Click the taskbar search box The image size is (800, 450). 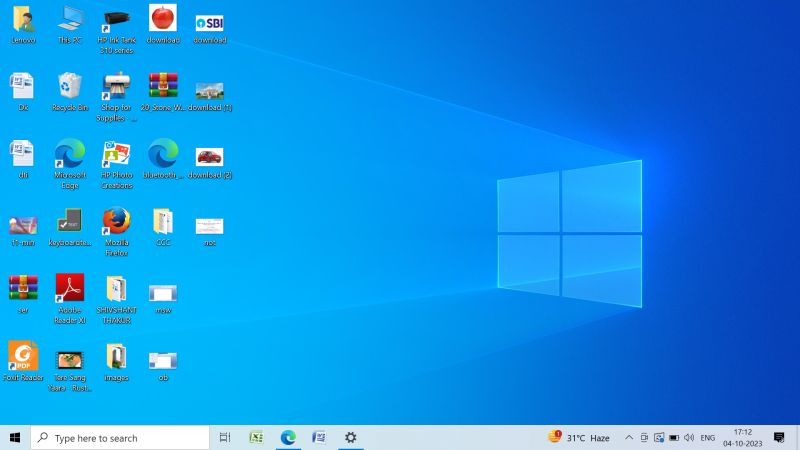(120, 438)
